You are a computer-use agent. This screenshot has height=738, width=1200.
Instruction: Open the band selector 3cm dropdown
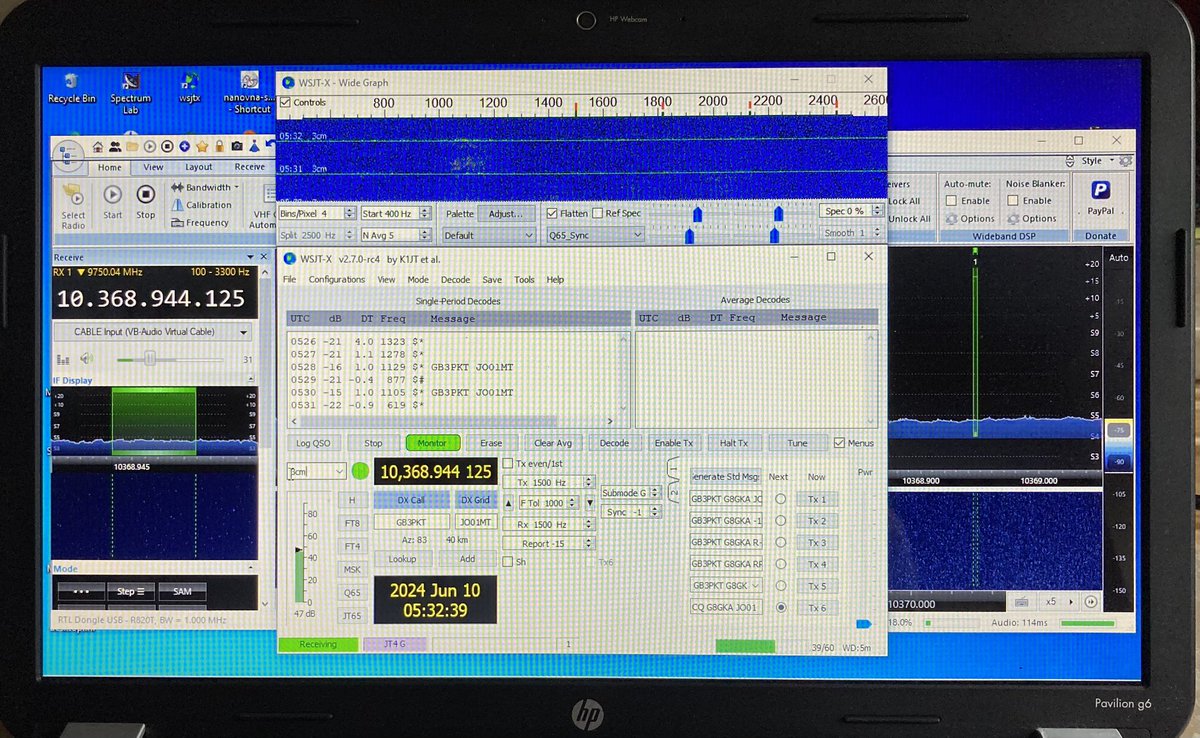point(316,472)
